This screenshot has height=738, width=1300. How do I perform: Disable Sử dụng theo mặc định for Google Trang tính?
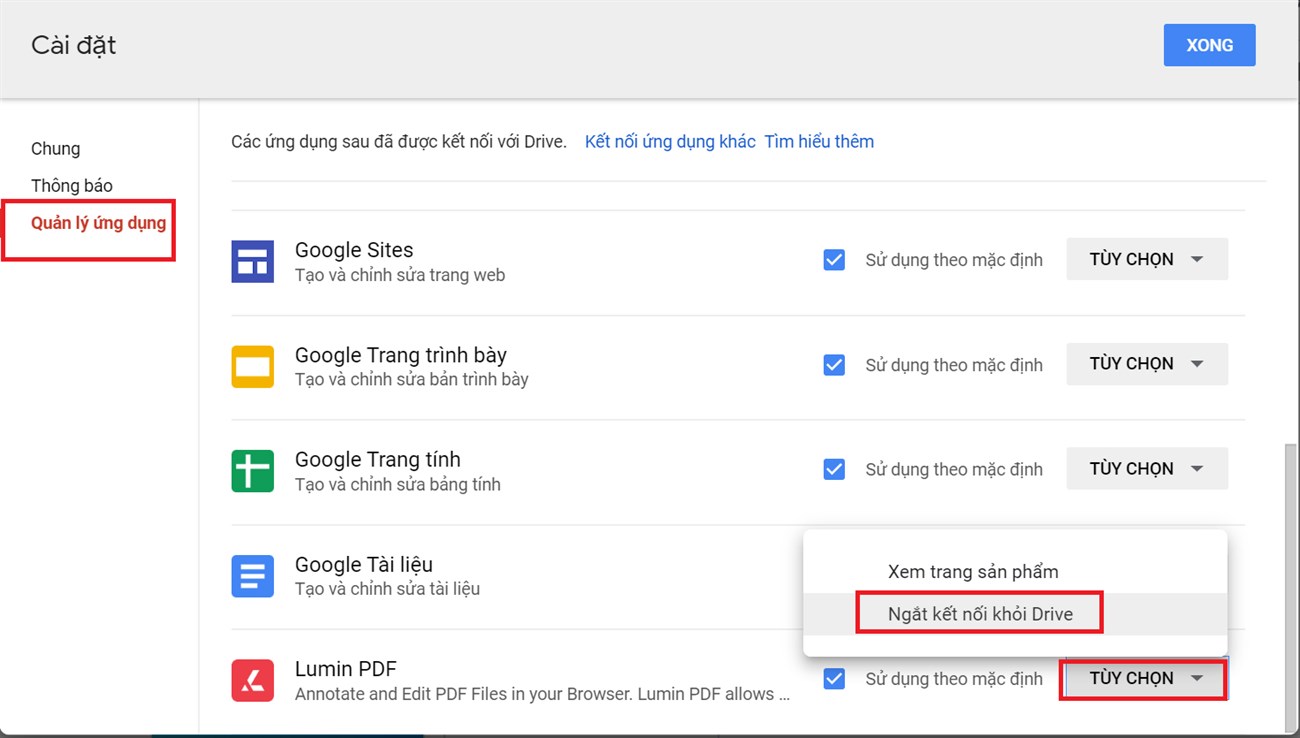(834, 468)
